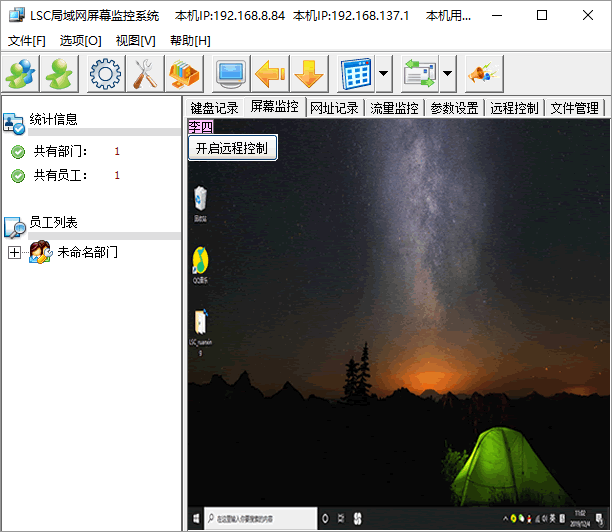
Task: Click the blue grid layout toolbar icon
Action: [356, 73]
